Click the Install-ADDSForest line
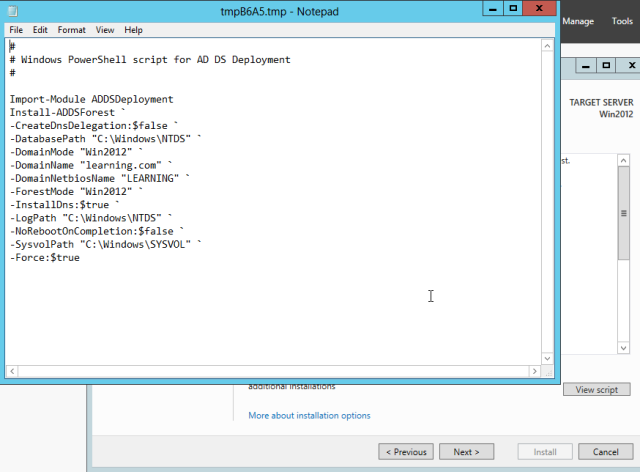The width and height of the screenshot is (640, 472). [x=67, y=112]
